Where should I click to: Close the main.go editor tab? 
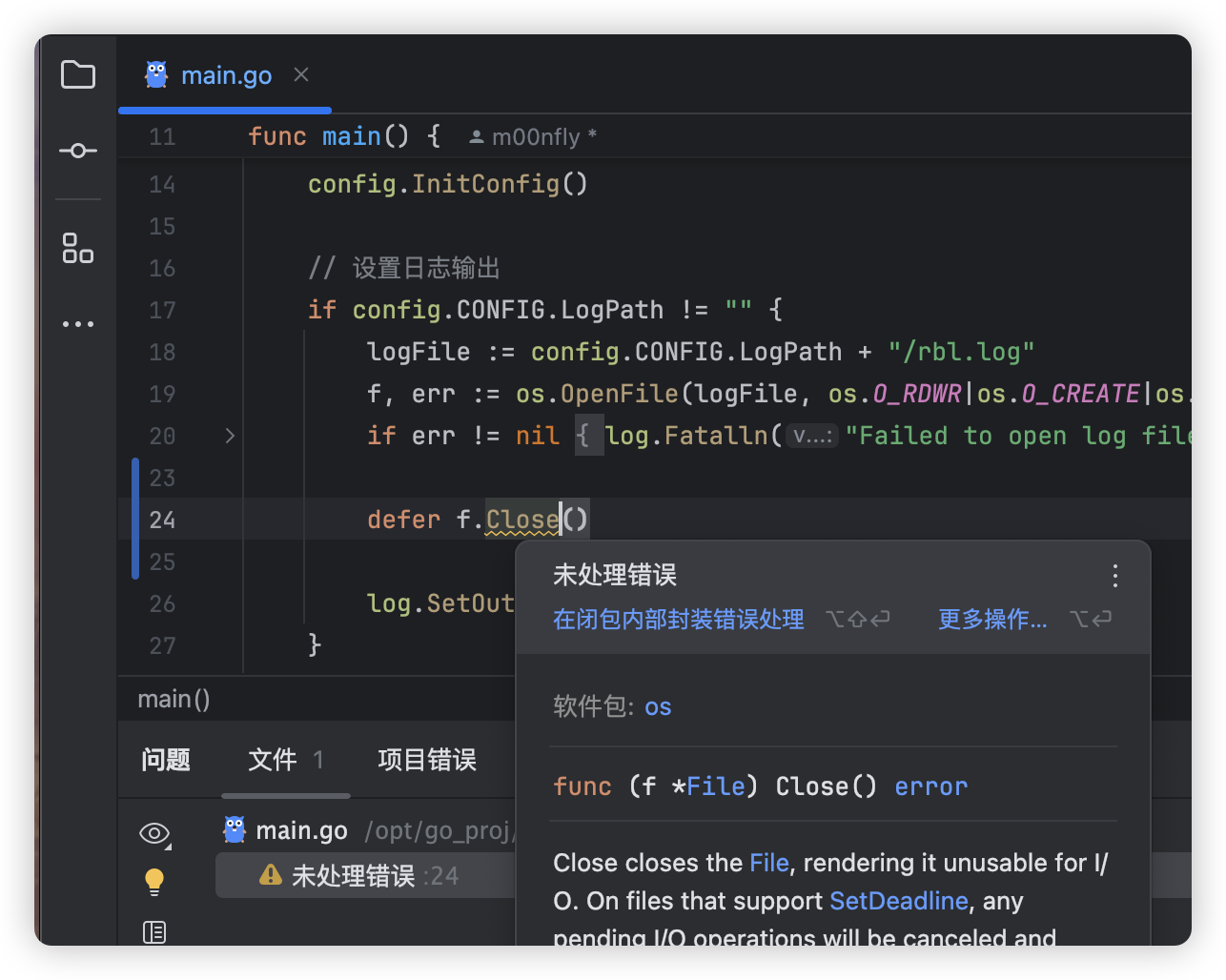pyautogui.click(x=301, y=74)
